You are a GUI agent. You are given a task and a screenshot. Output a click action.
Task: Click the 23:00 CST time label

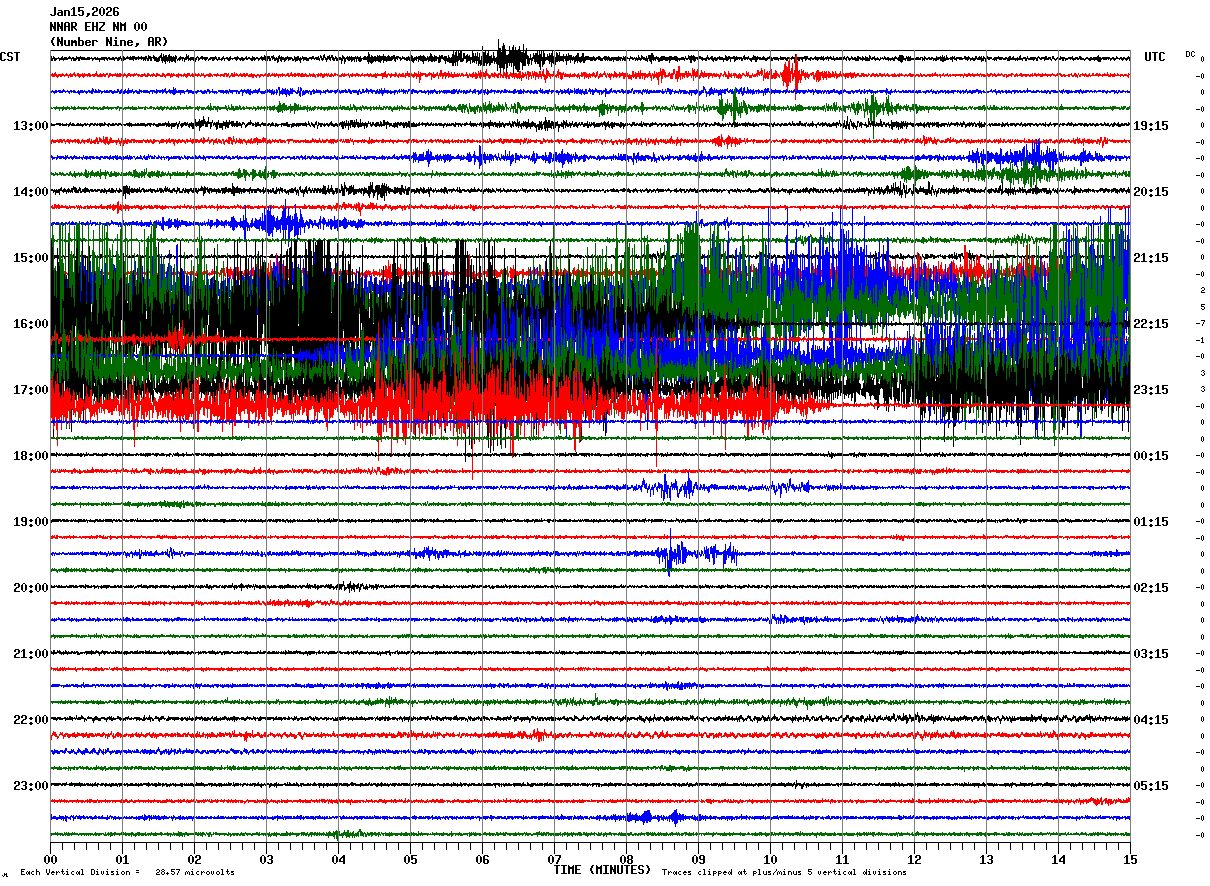click(30, 785)
